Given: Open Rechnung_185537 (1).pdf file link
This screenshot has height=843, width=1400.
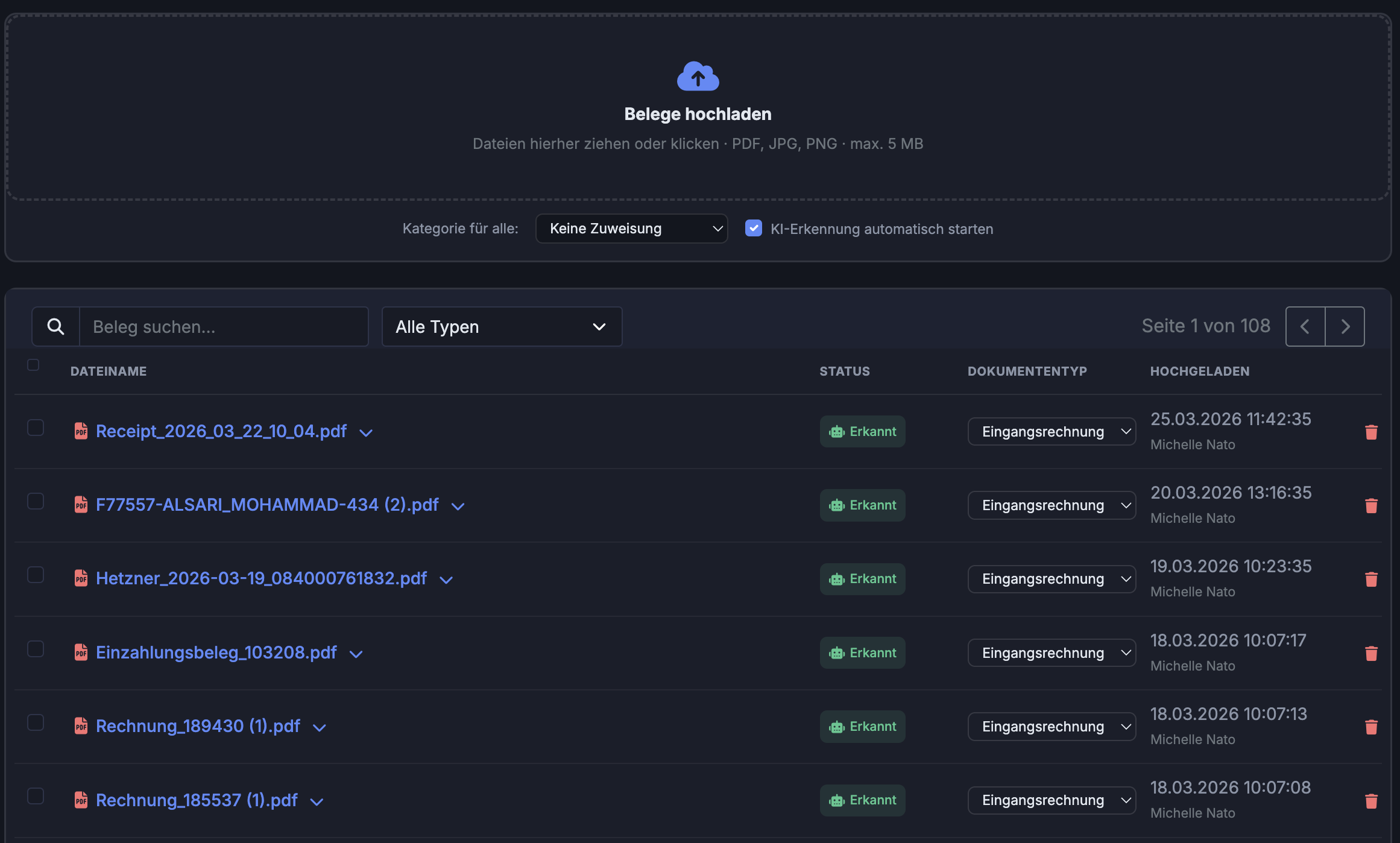Looking at the screenshot, I should point(197,800).
